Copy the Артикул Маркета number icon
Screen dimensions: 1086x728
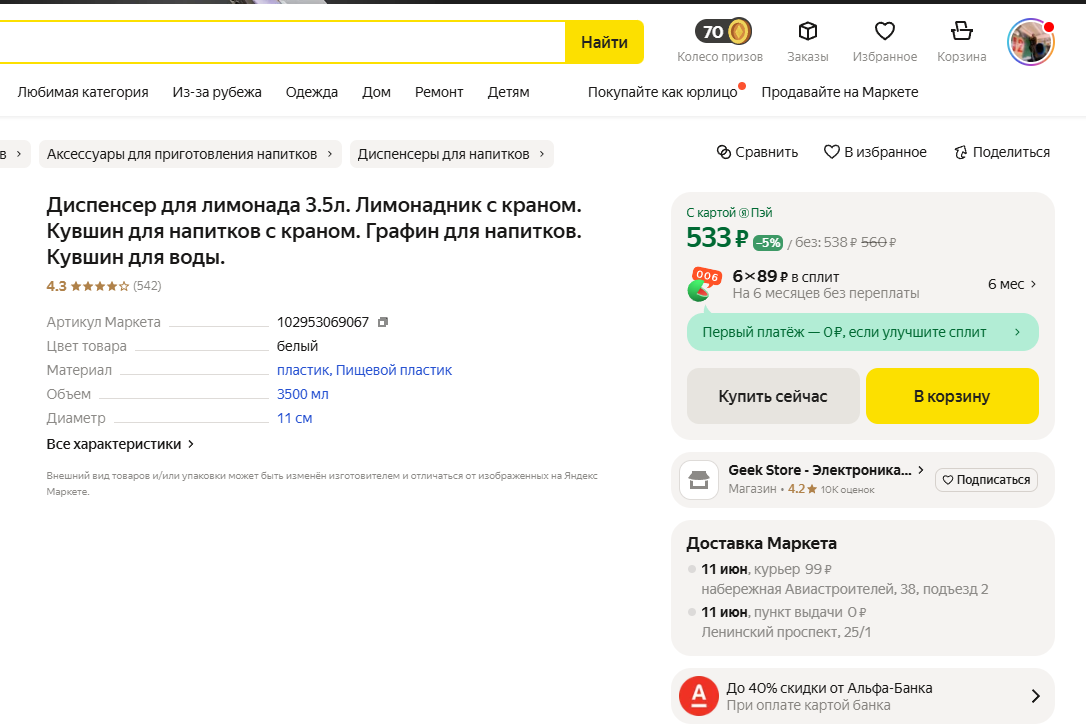pyautogui.click(x=383, y=322)
